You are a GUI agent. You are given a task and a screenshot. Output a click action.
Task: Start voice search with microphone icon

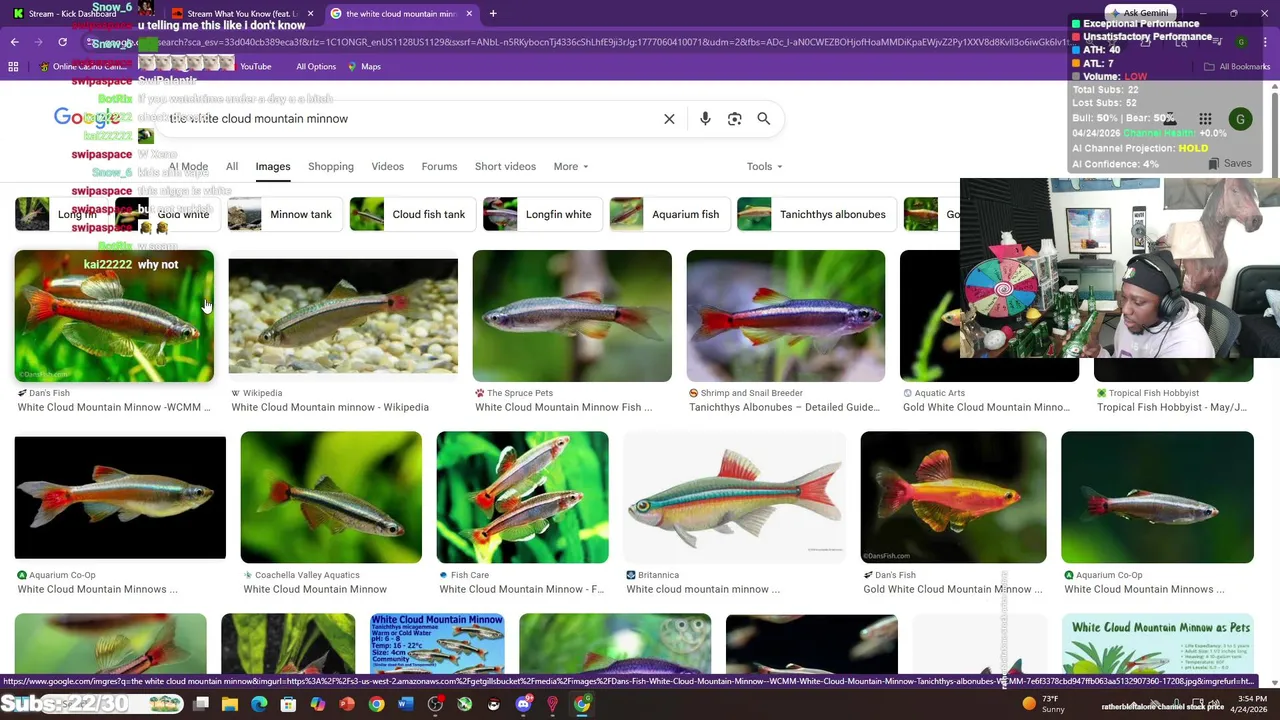705,119
